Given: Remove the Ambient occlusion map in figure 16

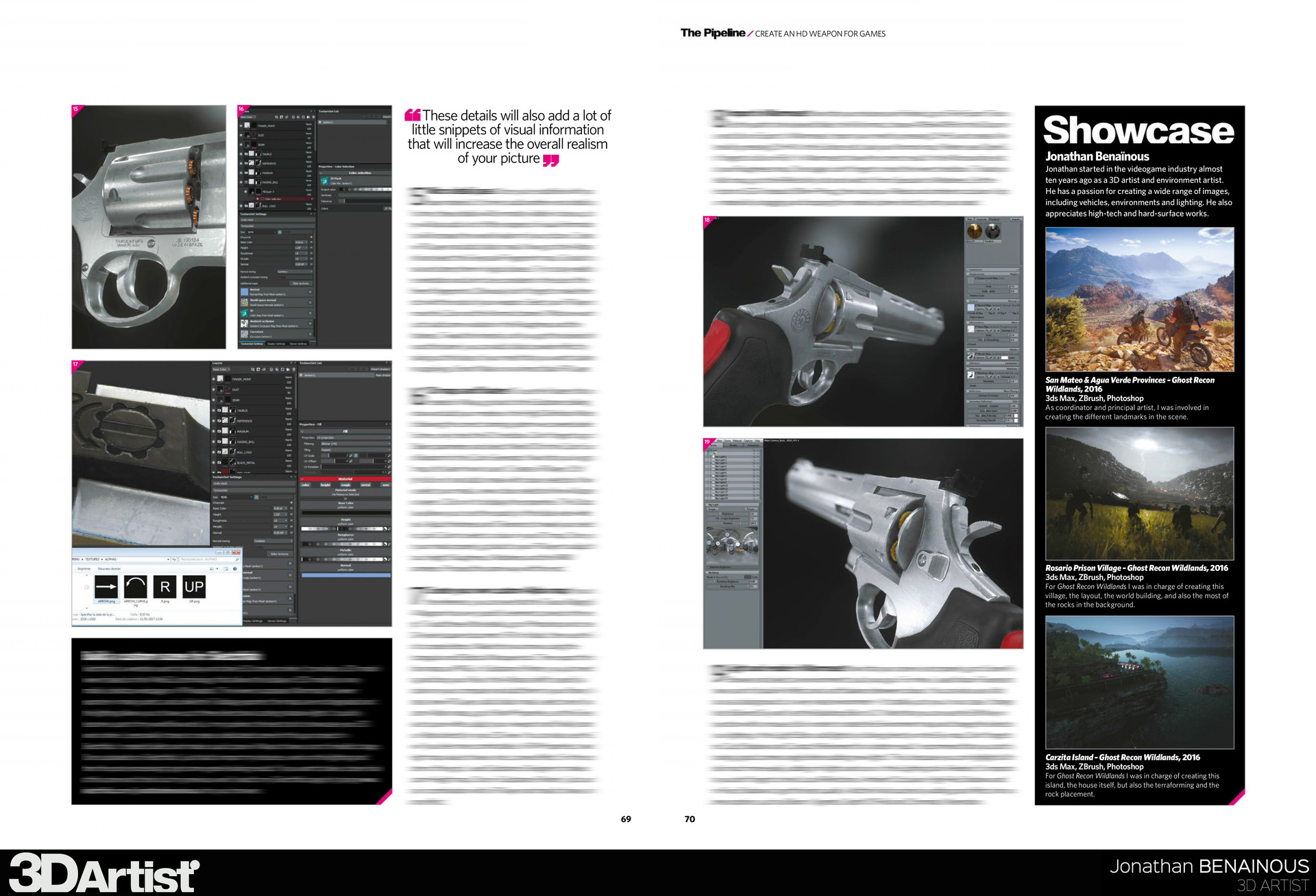Looking at the screenshot, I should [310, 324].
